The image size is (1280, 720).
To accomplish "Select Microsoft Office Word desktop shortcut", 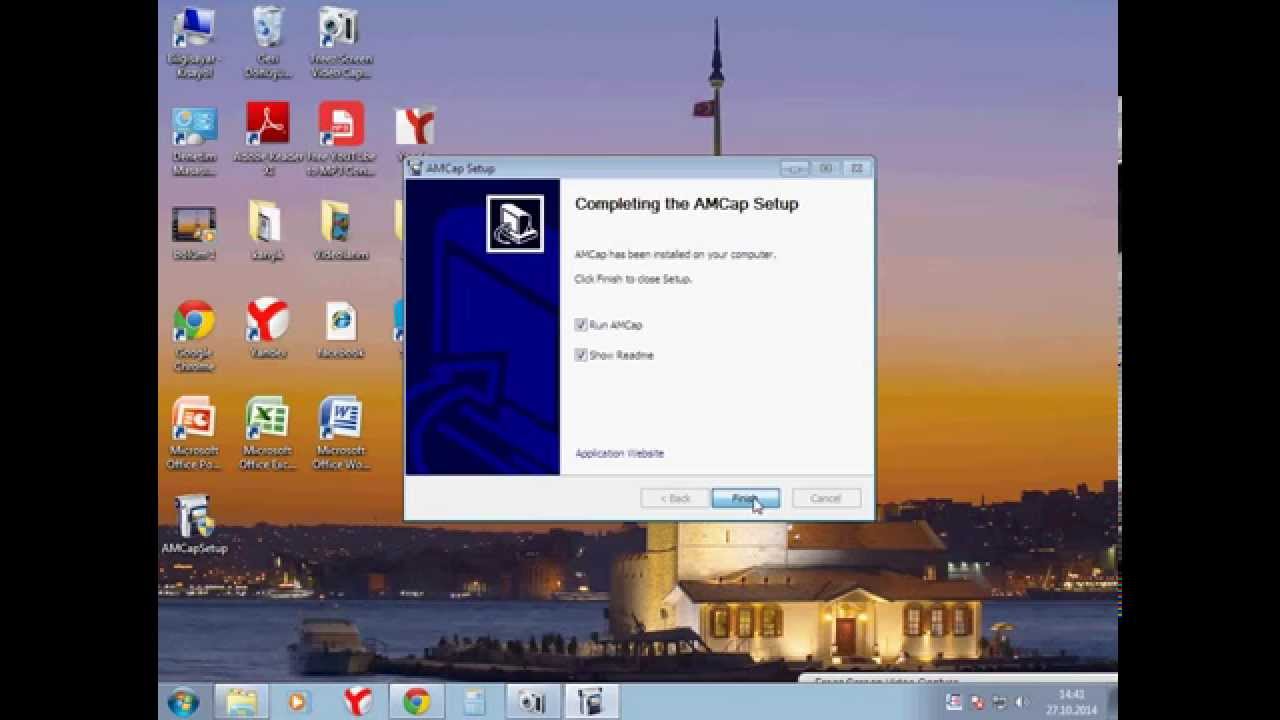I will pyautogui.click(x=341, y=433).
